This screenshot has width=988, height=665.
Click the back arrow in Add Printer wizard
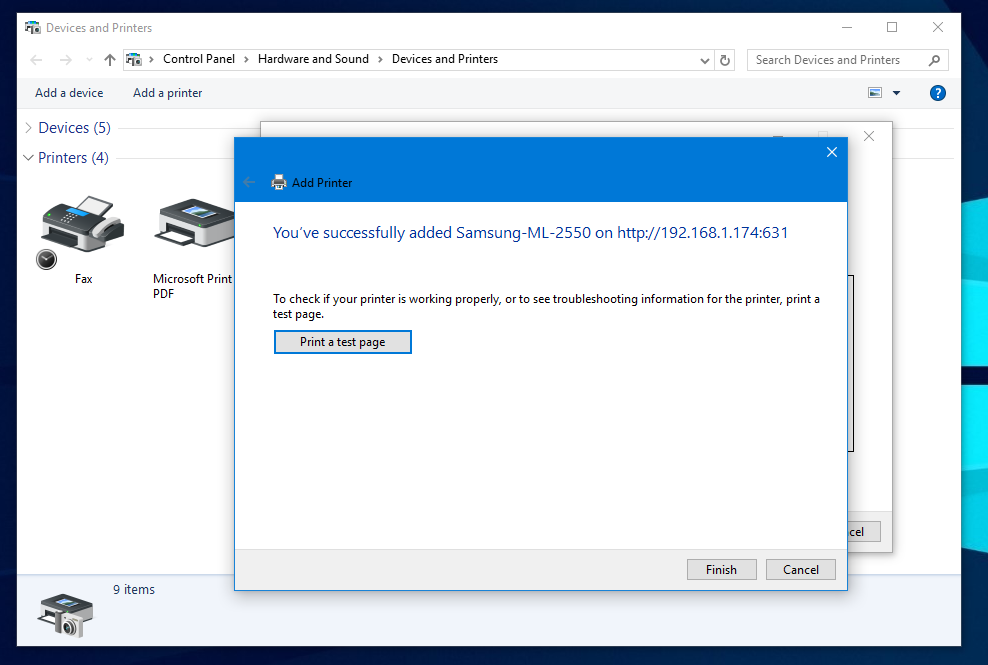(x=250, y=183)
